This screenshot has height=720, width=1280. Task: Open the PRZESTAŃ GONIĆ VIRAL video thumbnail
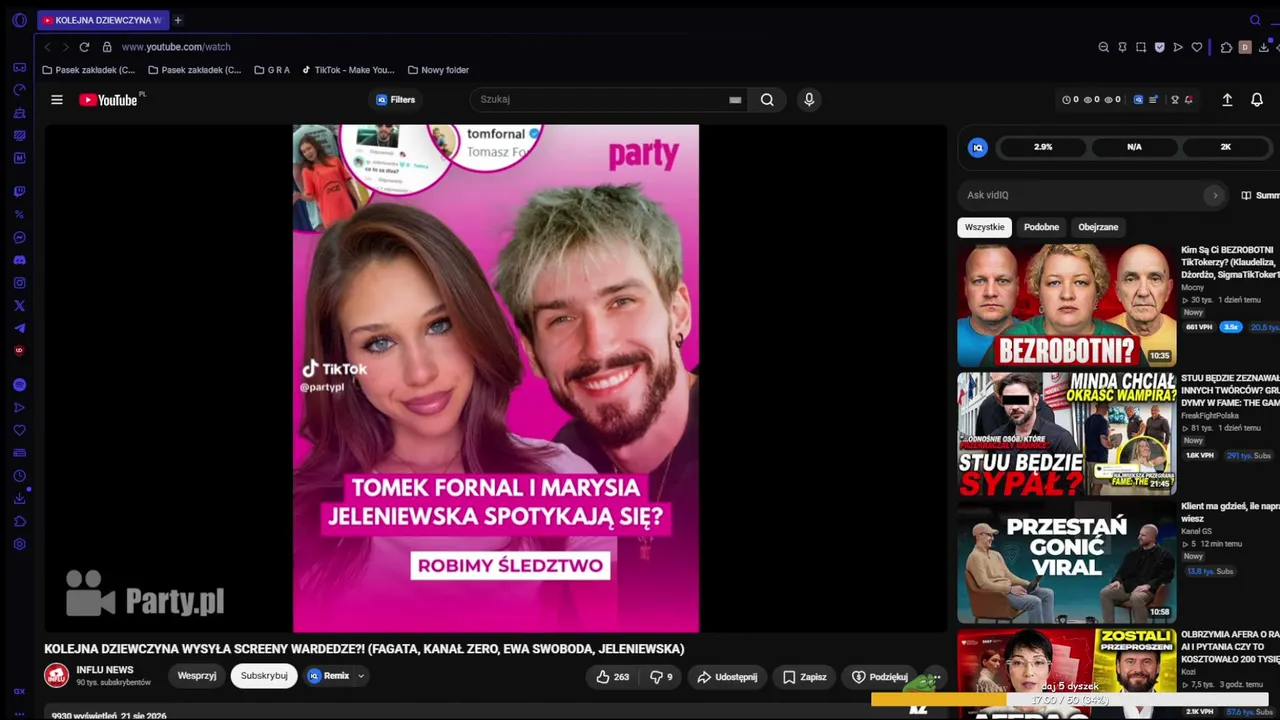pos(1067,563)
